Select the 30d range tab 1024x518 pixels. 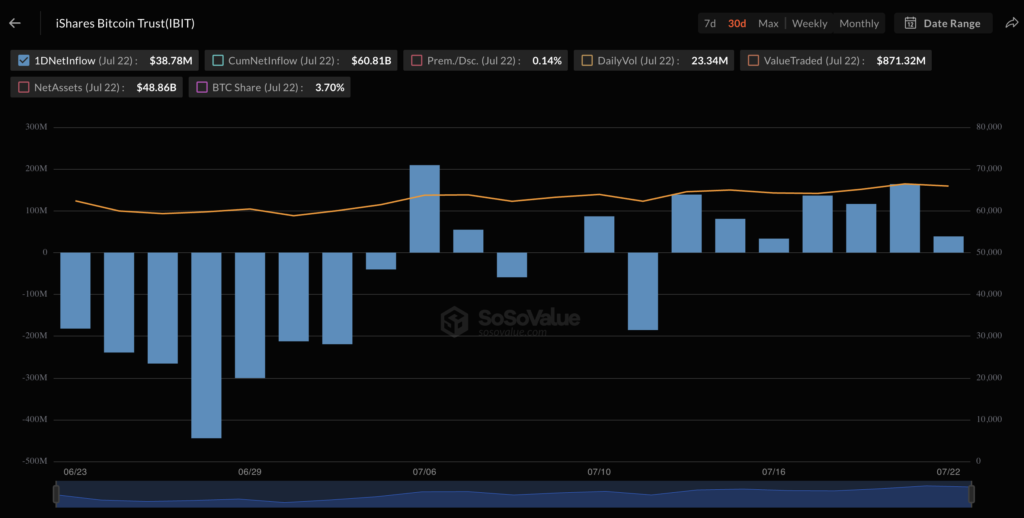coord(737,23)
